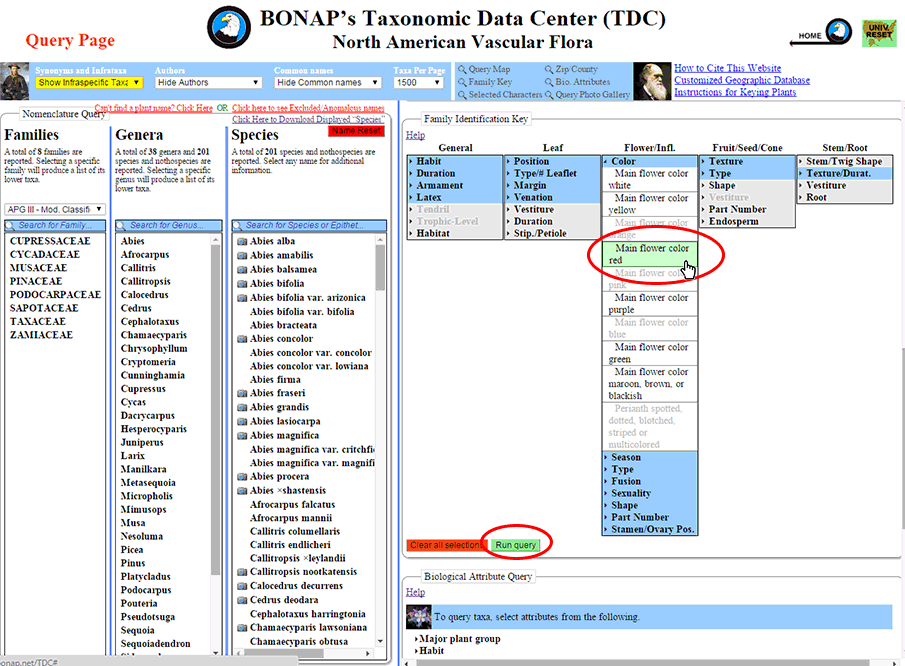Click the UNIV. RESET map icon
The height and width of the screenshot is (666, 905).
click(x=878, y=33)
